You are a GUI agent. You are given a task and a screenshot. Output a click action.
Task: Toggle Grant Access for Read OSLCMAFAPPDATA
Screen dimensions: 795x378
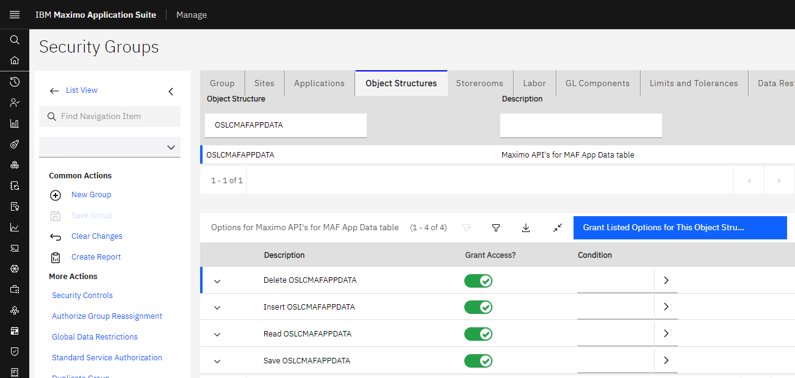pyautogui.click(x=478, y=334)
